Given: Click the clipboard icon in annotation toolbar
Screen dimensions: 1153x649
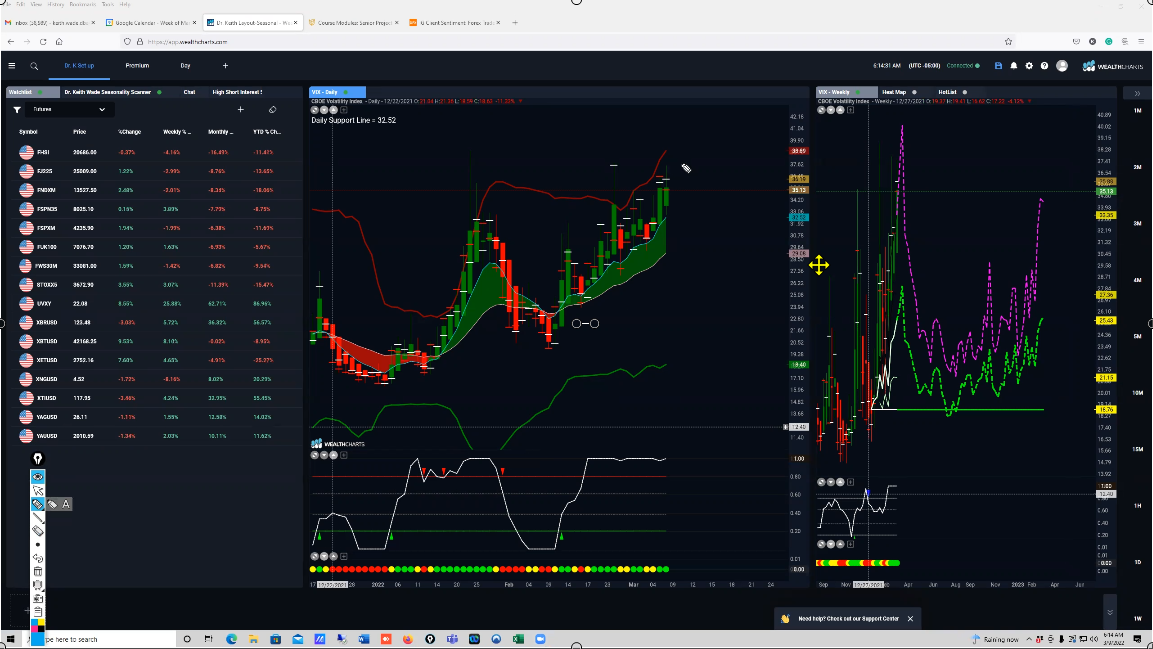Looking at the screenshot, I should tap(38, 611).
